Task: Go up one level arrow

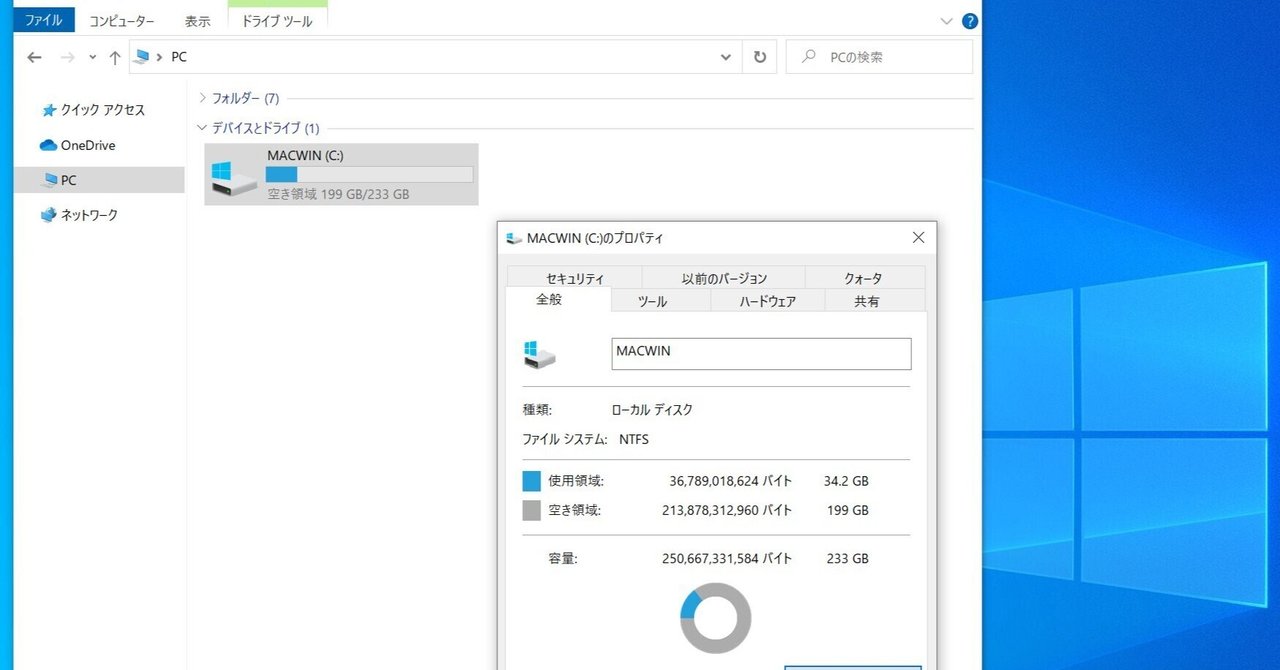Action: tap(115, 57)
